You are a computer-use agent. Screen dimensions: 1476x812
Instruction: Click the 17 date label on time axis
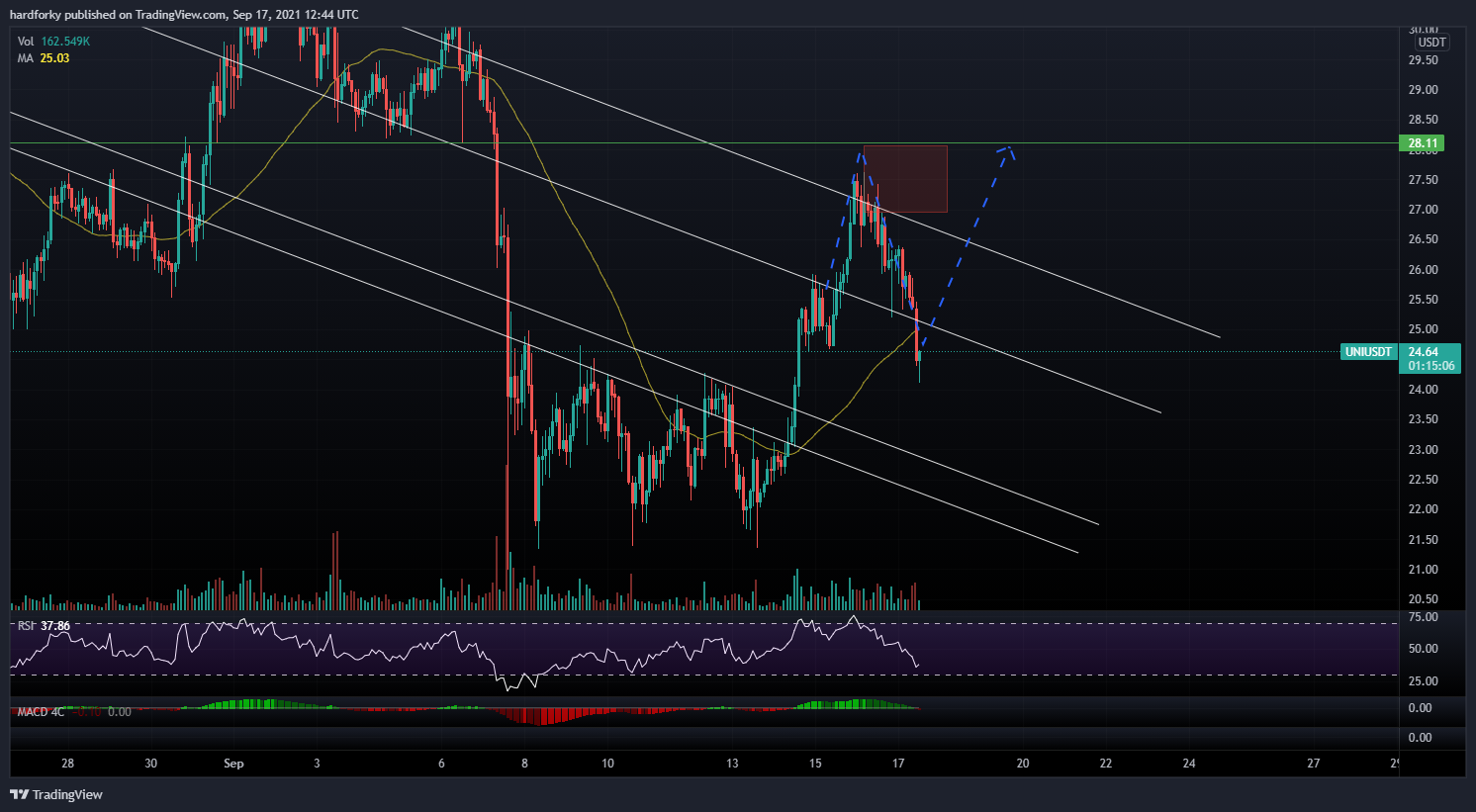pyautogui.click(x=898, y=764)
